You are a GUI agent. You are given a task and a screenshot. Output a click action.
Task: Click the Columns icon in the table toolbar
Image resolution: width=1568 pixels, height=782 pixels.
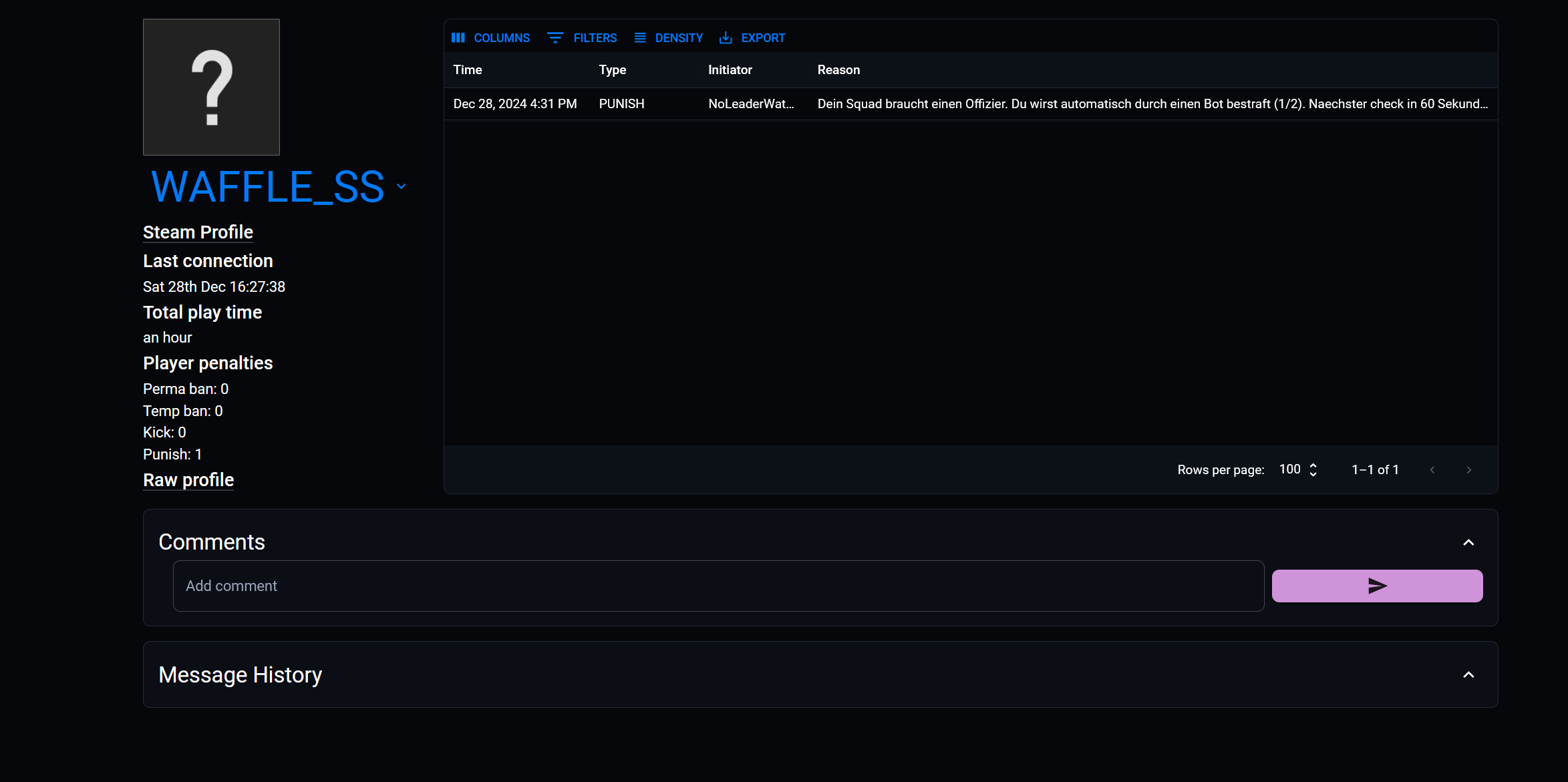(x=458, y=38)
